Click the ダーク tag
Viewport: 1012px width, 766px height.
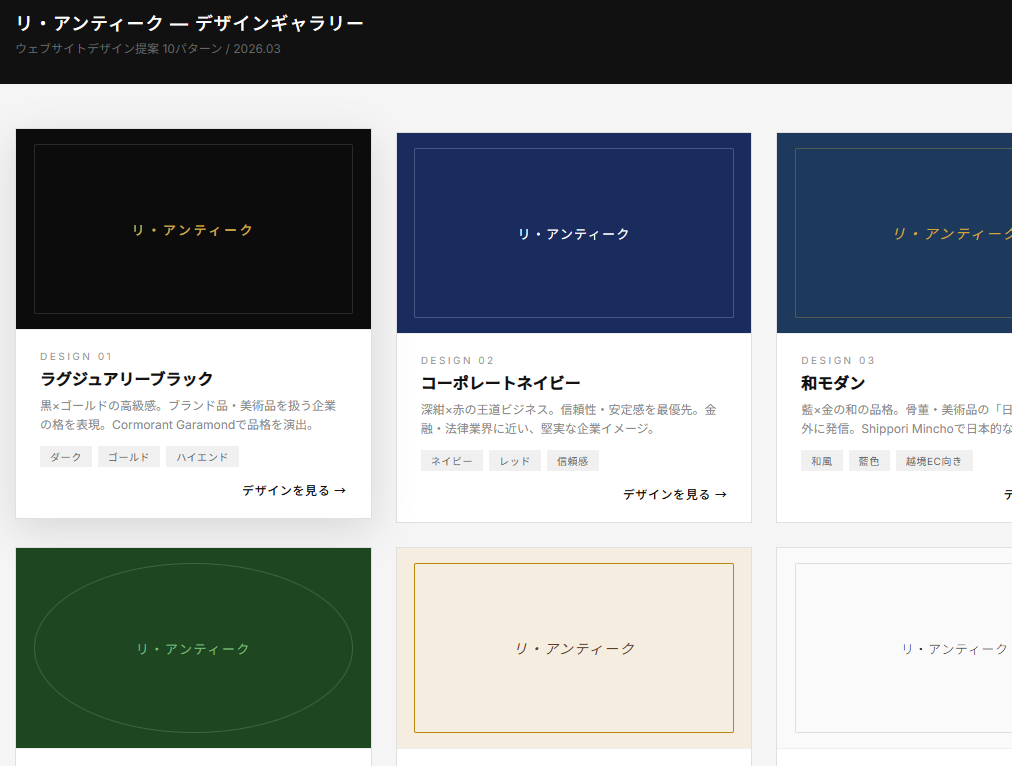[x=66, y=457]
